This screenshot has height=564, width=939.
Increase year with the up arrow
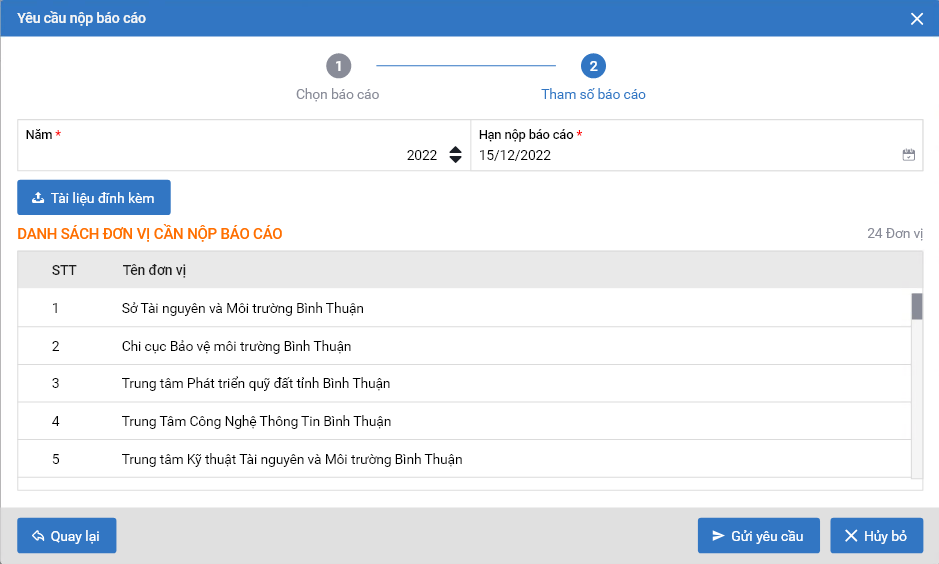tap(456, 150)
